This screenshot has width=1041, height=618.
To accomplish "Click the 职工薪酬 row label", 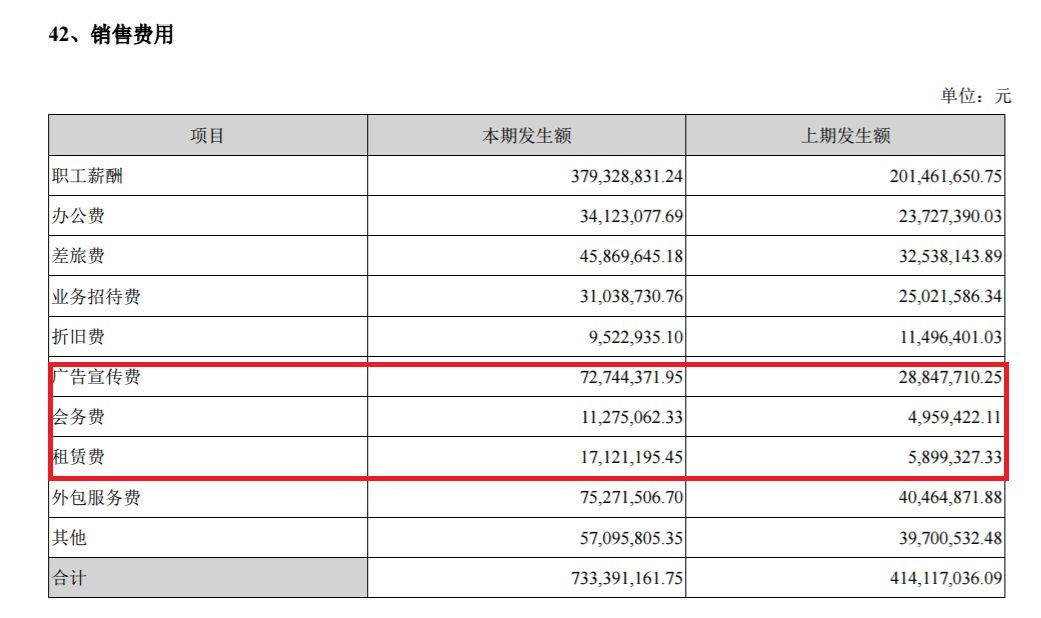I will (87, 176).
